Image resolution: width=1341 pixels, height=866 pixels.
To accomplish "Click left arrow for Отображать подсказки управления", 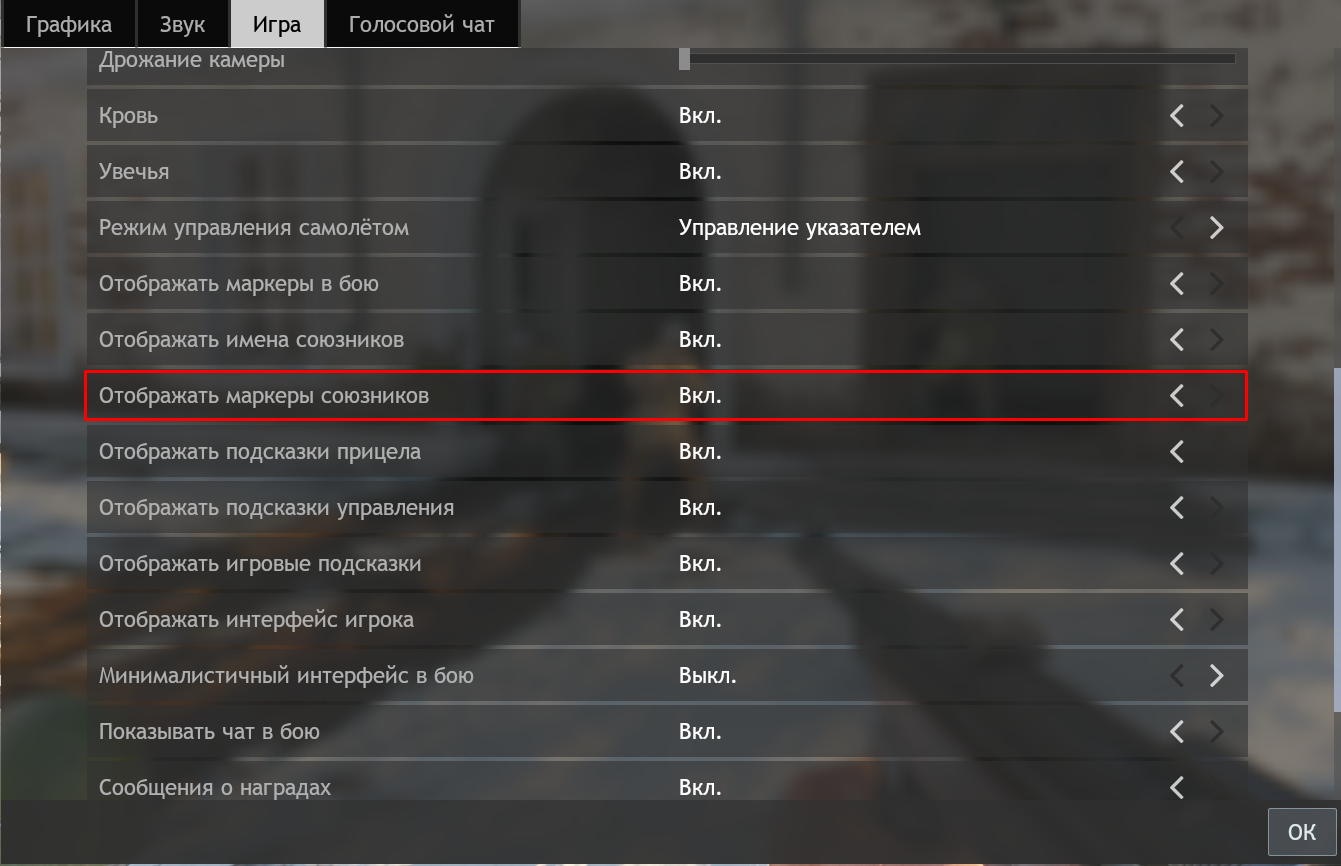I will point(1177,508).
